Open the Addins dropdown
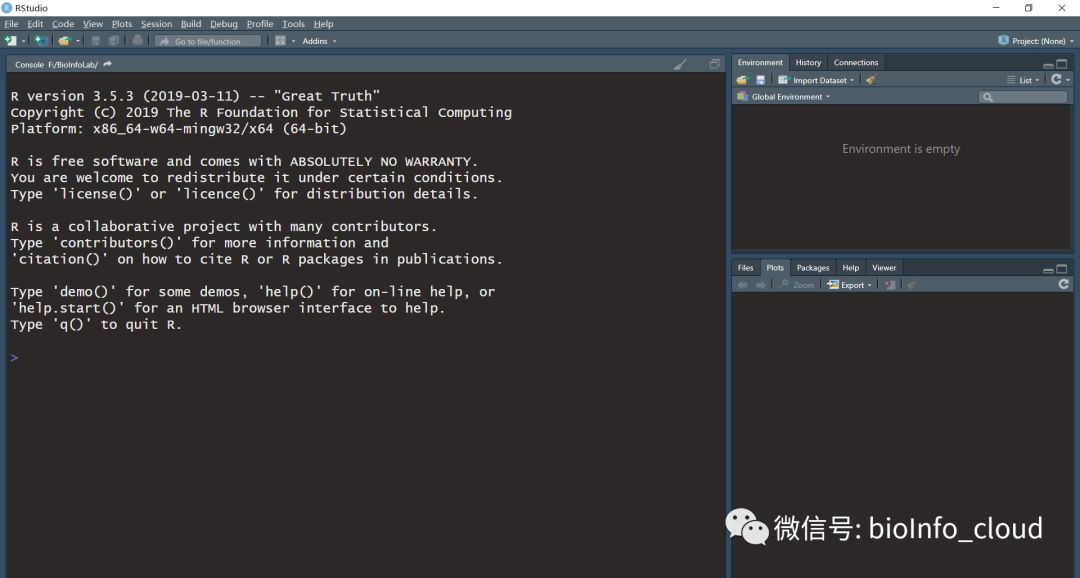The height and width of the screenshot is (578, 1080). pos(320,41)
